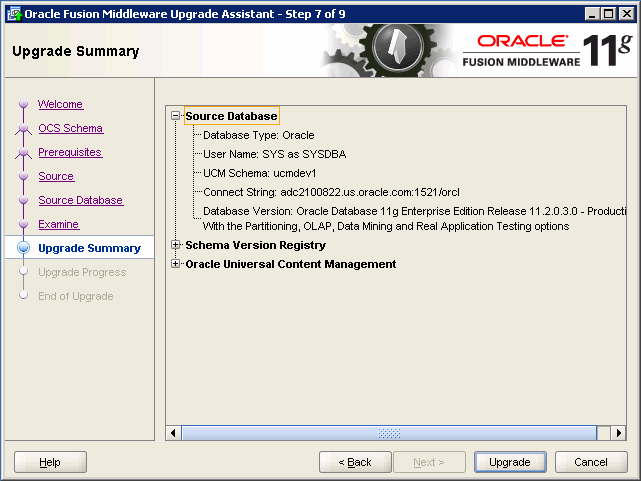Collapse the Source Database tree node

[x=175, y=116]
